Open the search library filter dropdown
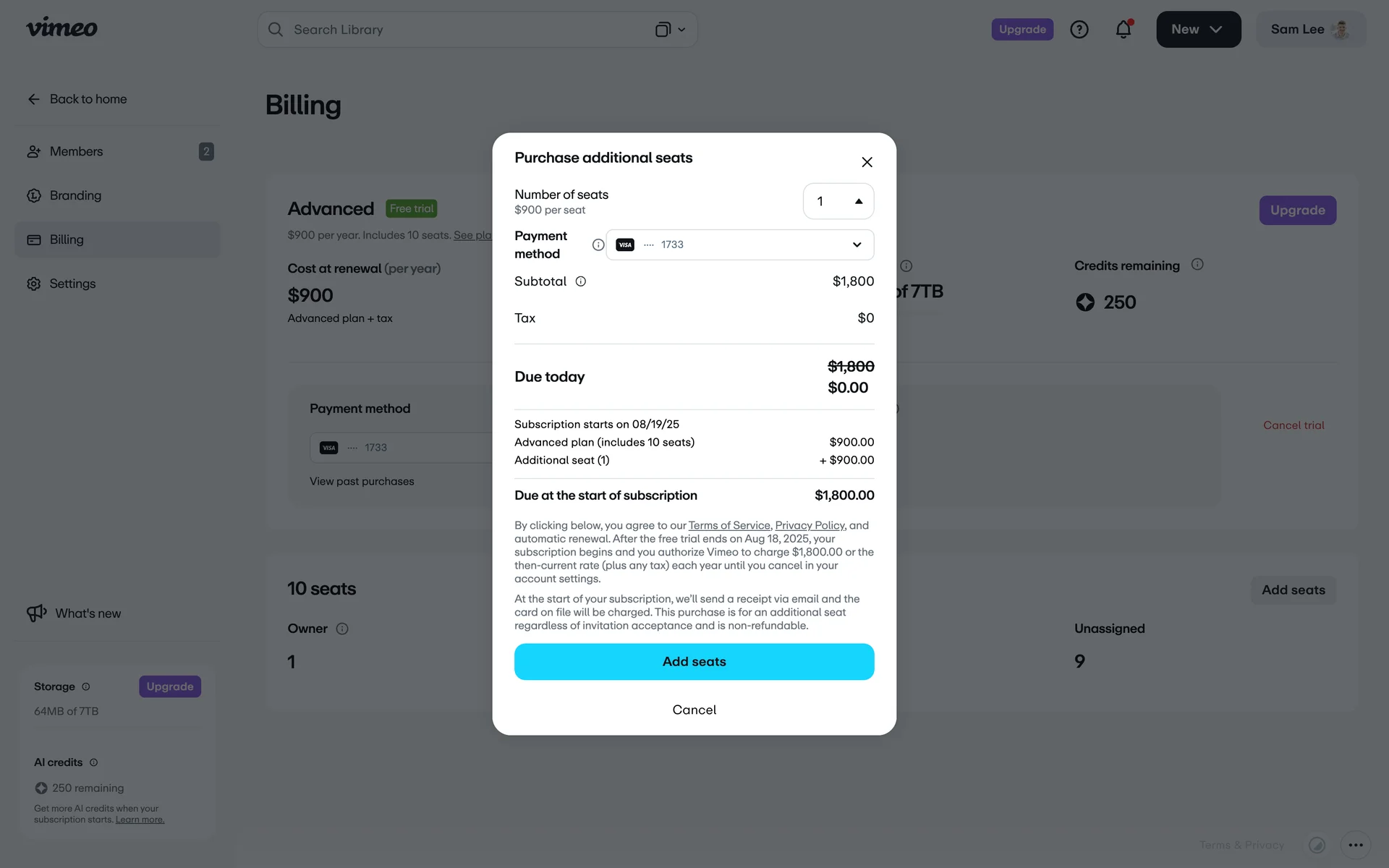 670,30
